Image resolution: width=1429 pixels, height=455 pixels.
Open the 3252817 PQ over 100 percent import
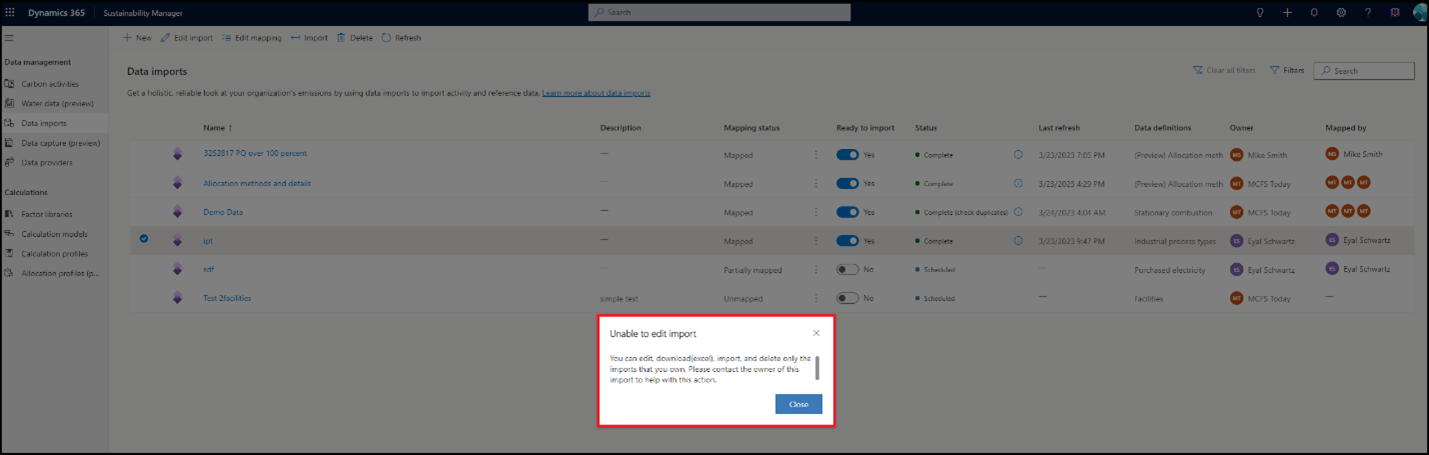(255, 154)
